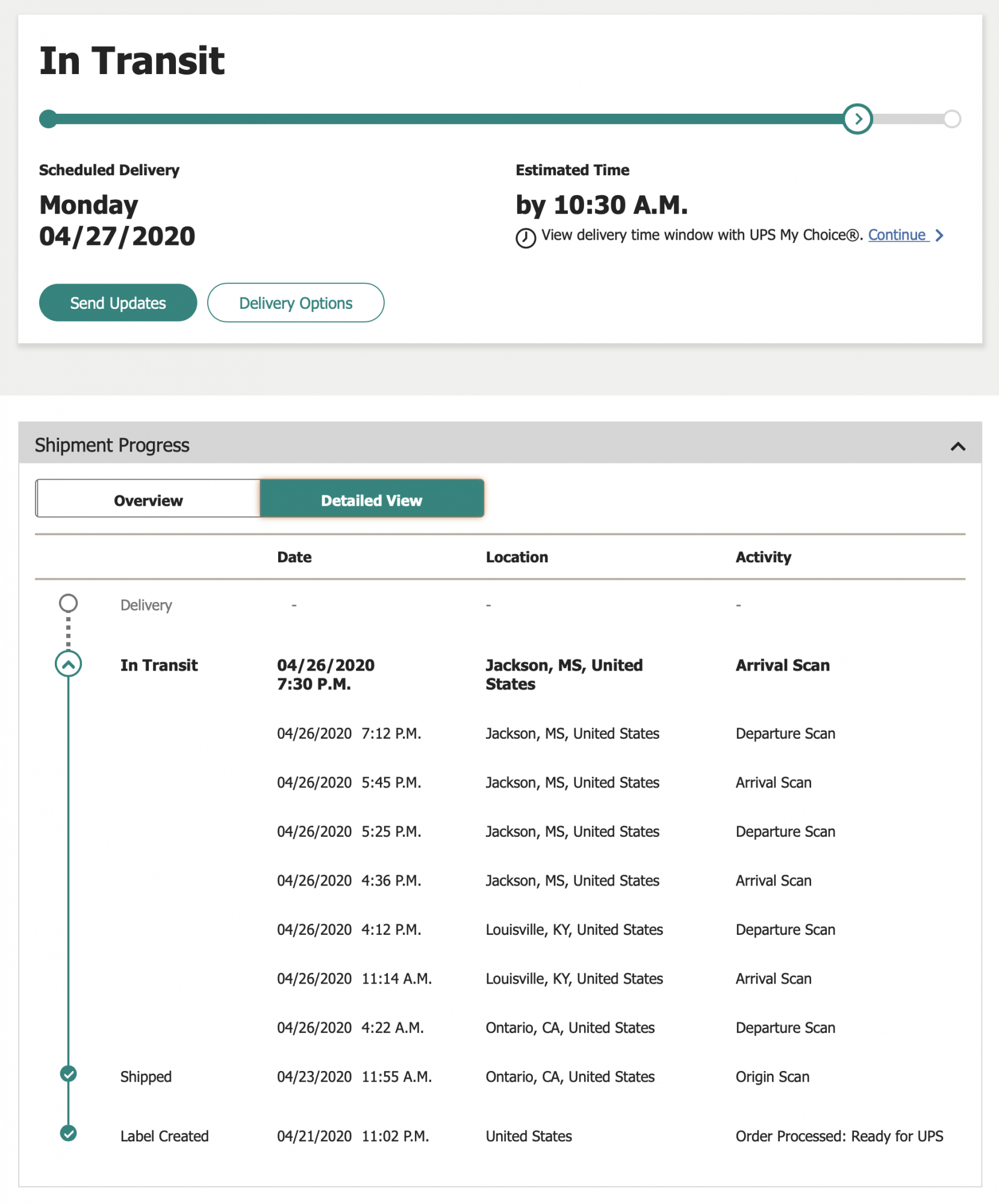Click the empty Delivery status circle
The width and height of the screenshot is (999, 1204).
pyautogui.click(x=69, y=603)
